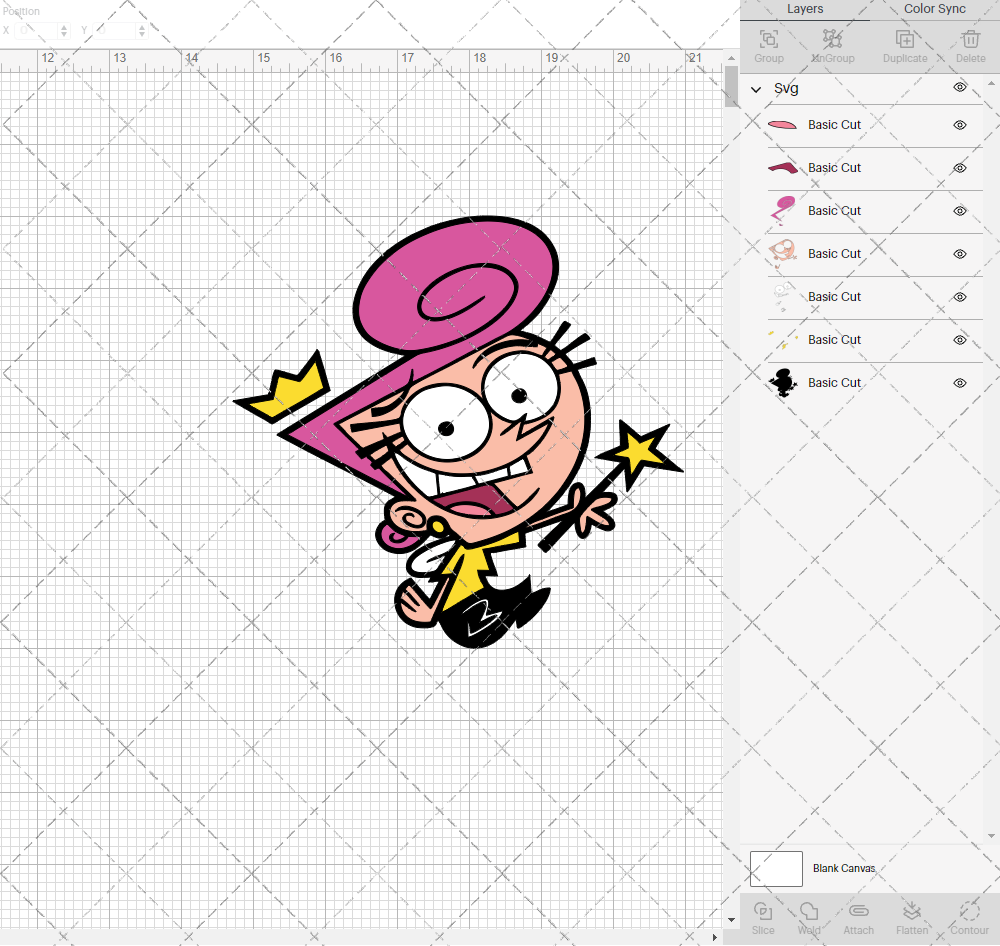Hide the entire Svg group

[959, 87]
